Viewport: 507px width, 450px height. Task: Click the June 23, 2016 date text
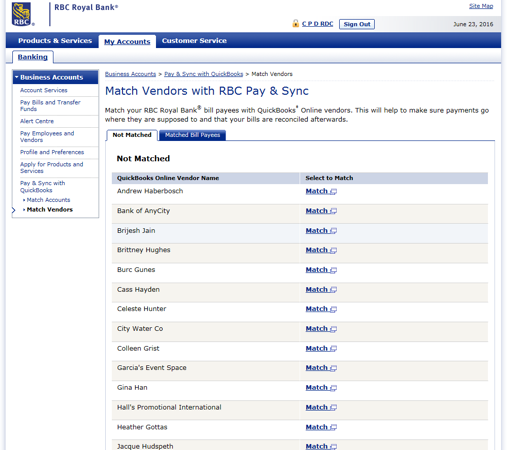(x=473, y=24)
